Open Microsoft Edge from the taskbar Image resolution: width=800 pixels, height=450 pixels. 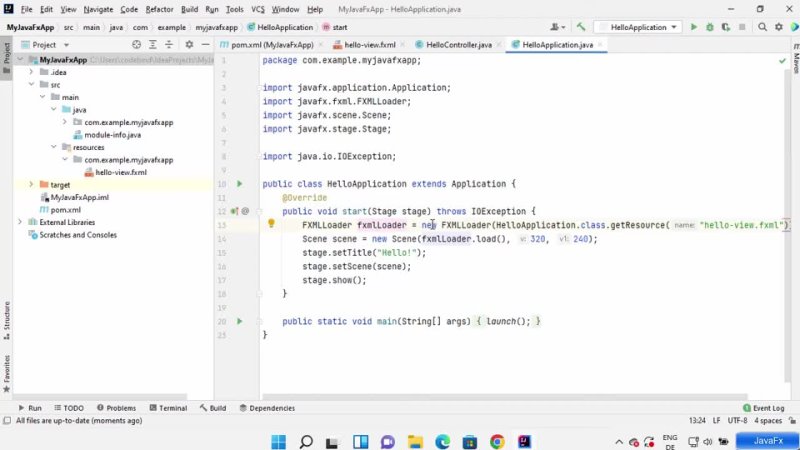(x=442, y=441)
